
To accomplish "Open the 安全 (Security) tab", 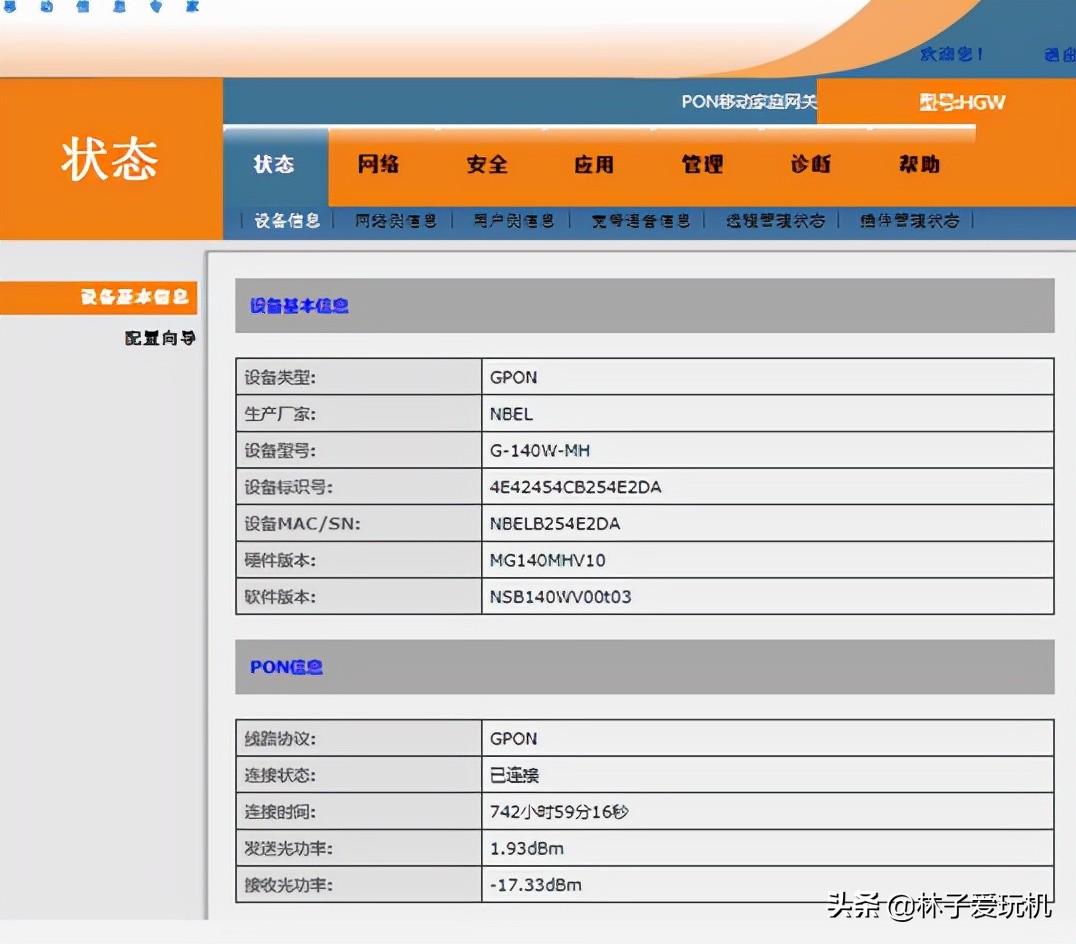I will [x=487, y=164].
